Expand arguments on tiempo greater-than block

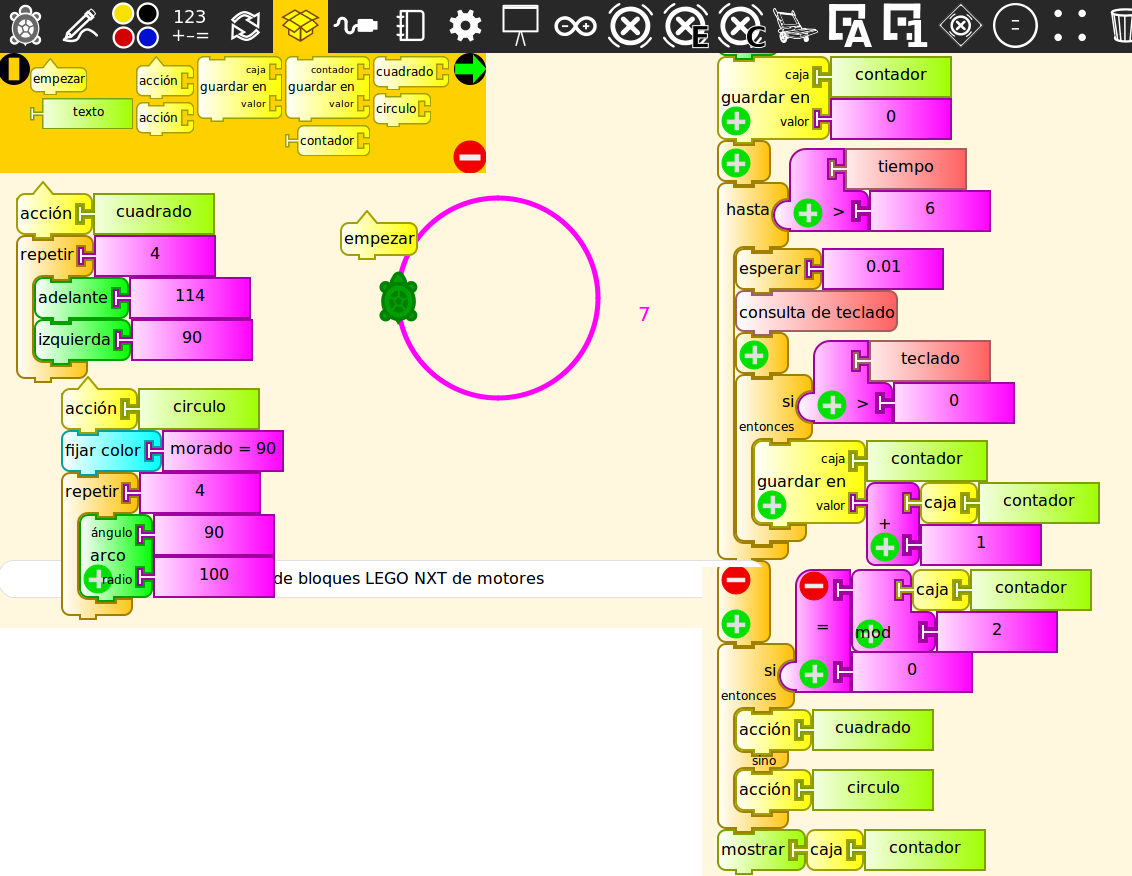tap(808, 213)
